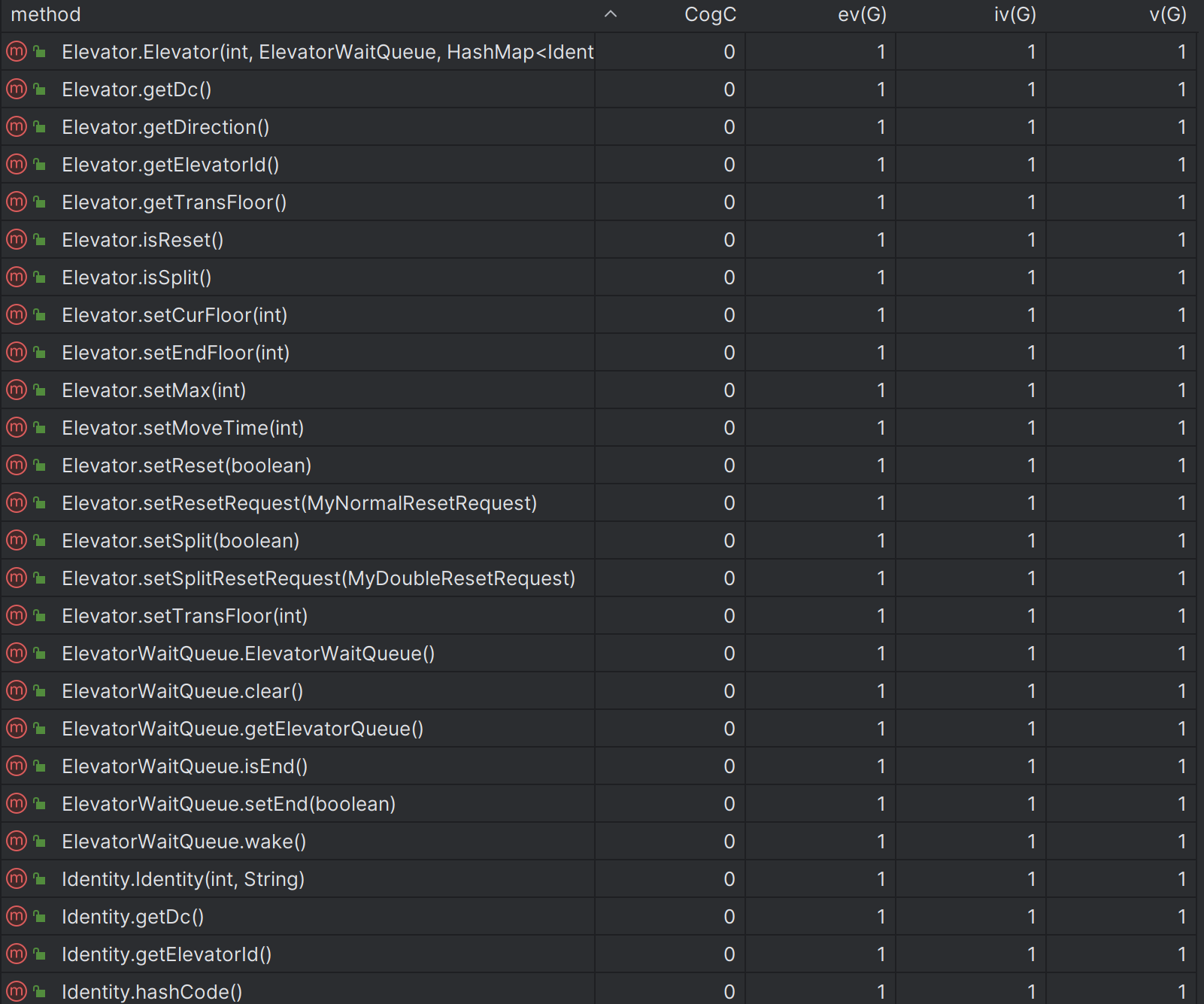Viewport: 1204px width, 1004px height.
Task: Click the CogC value for Elevator.getDc()
Action: coord(729,89)
